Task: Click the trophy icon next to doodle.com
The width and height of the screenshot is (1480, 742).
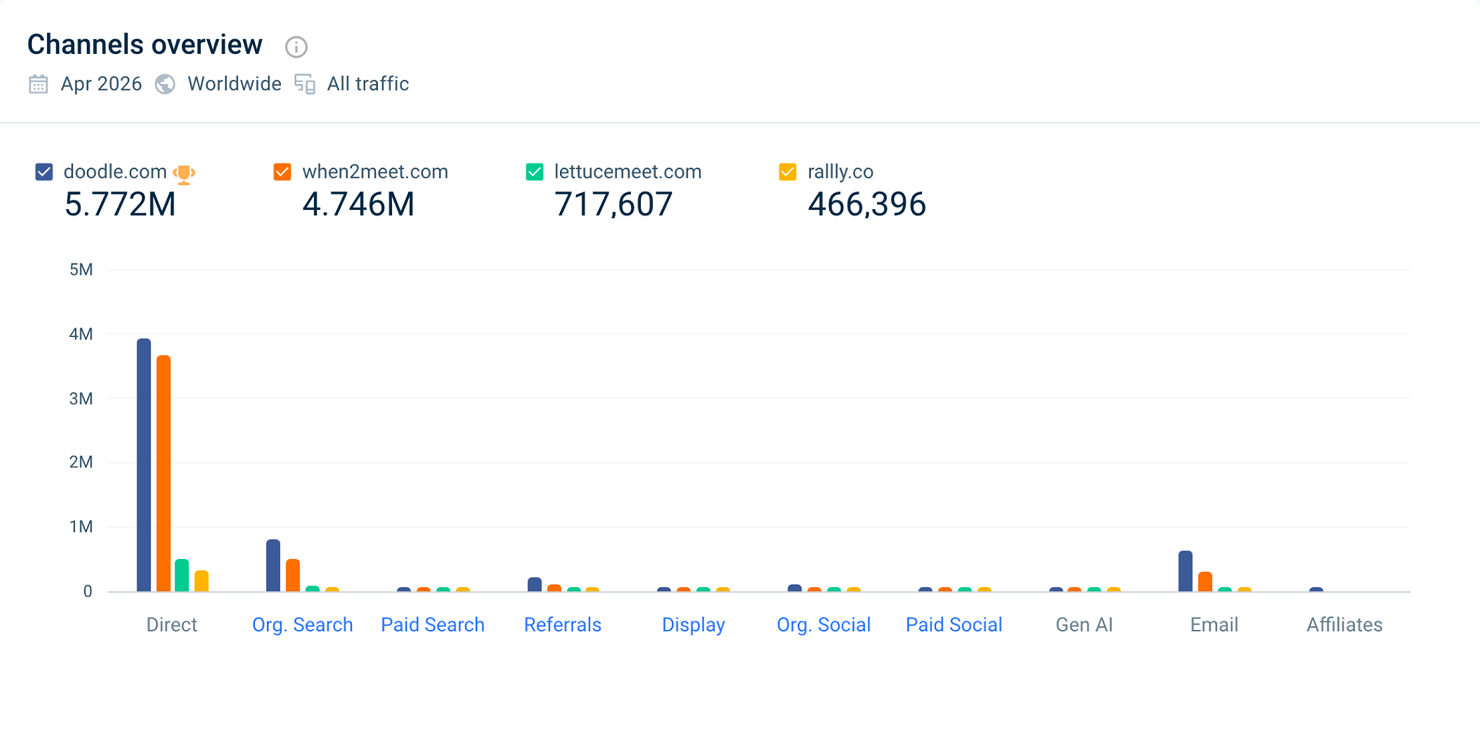Action: point(184,174)
